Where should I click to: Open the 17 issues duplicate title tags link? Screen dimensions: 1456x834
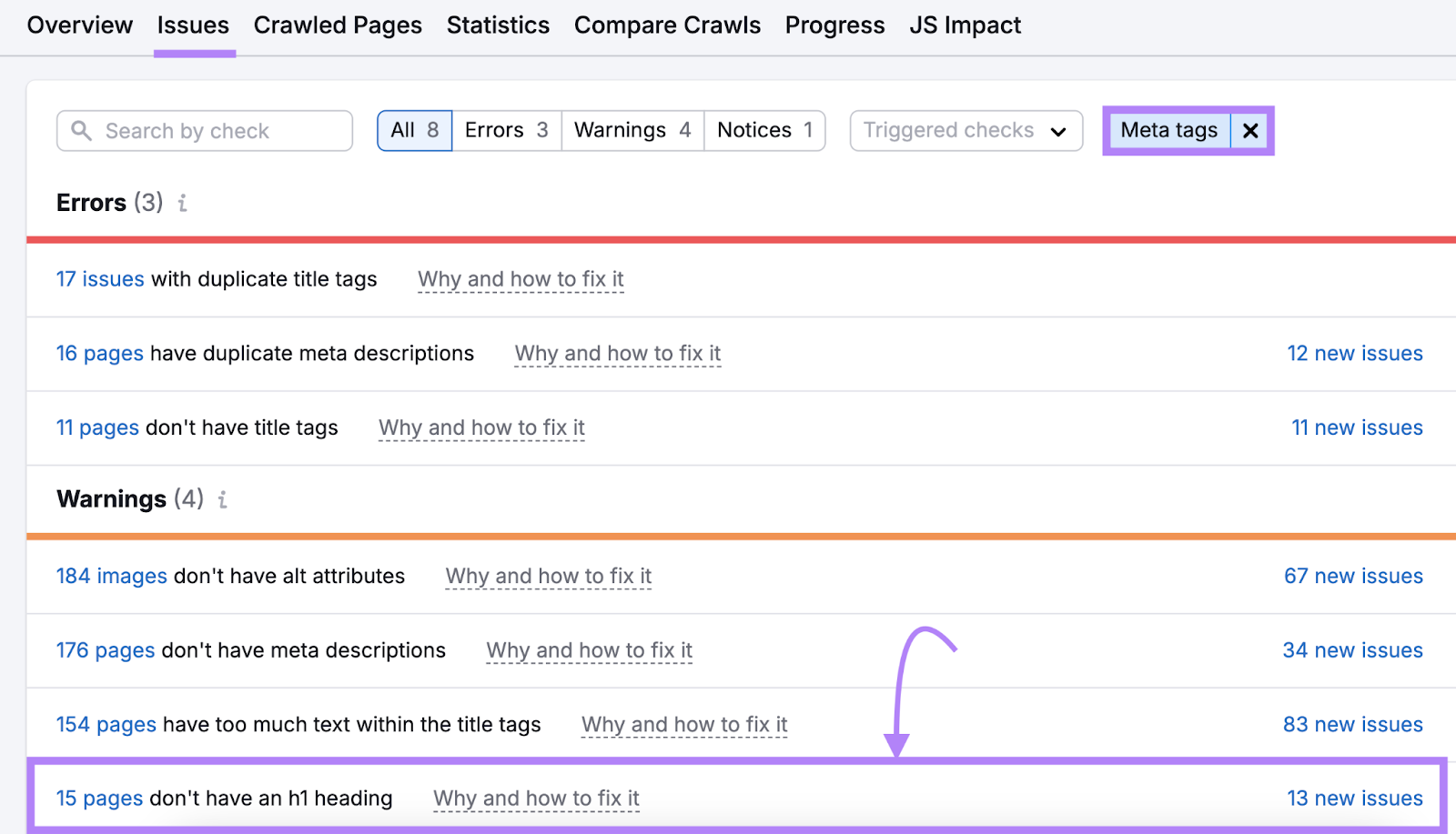pos(100,279)
